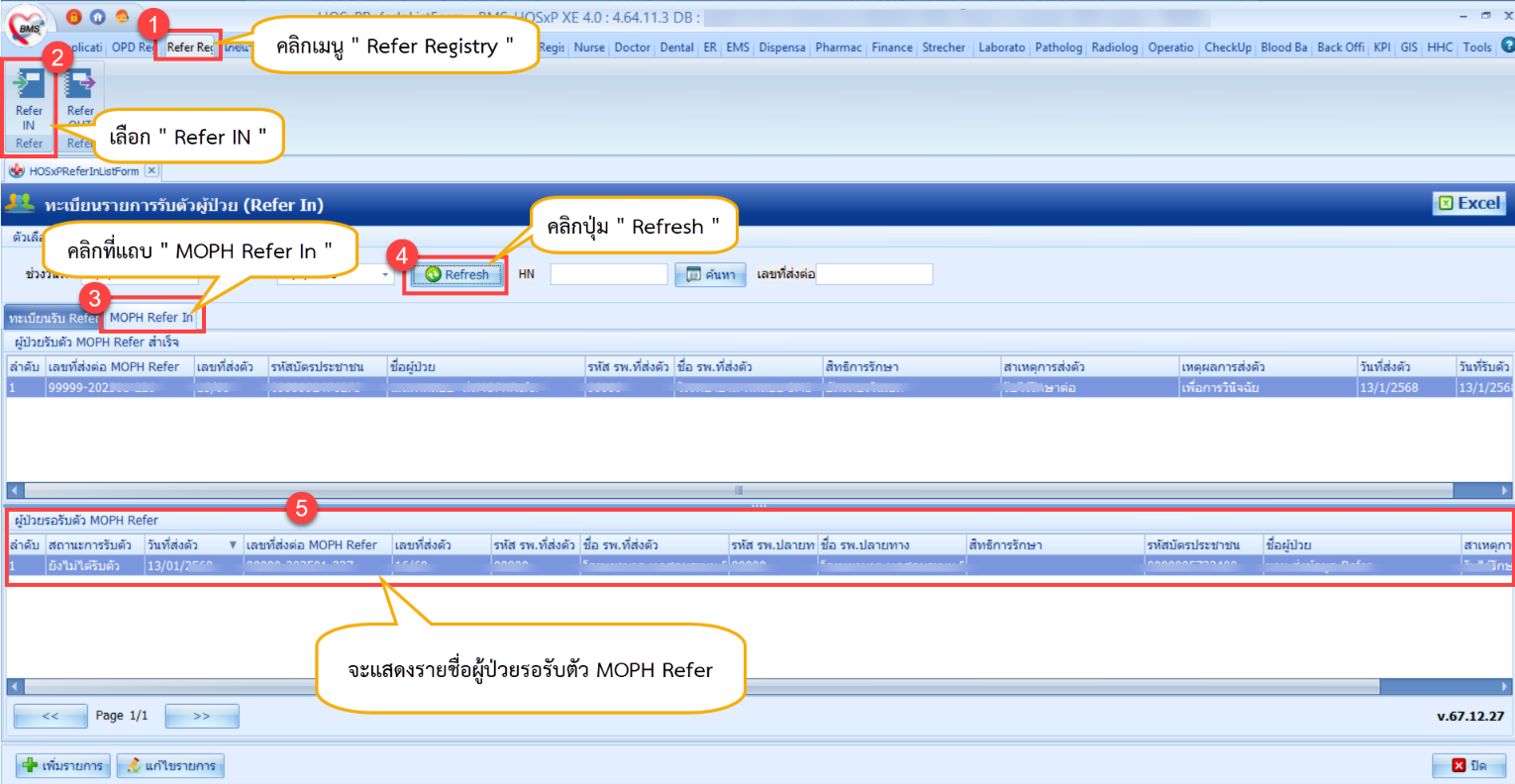The image size is (1515, 784).
Task: Click the ปิด close button at bottom
Action: click(1469, 765)
